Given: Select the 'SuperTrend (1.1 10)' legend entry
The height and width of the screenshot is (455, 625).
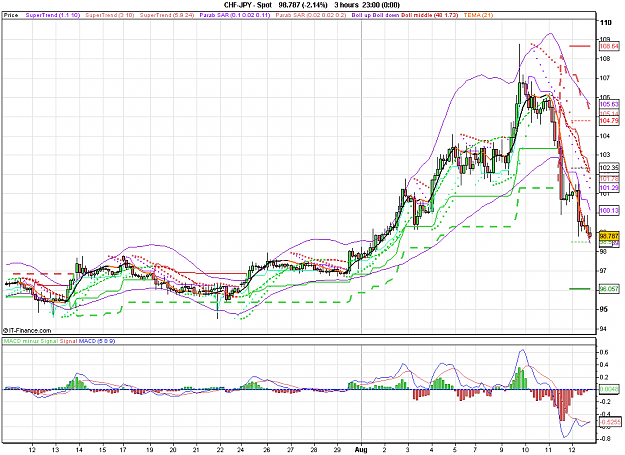Looking at the screenshot, I should click(x=53, y=15).
